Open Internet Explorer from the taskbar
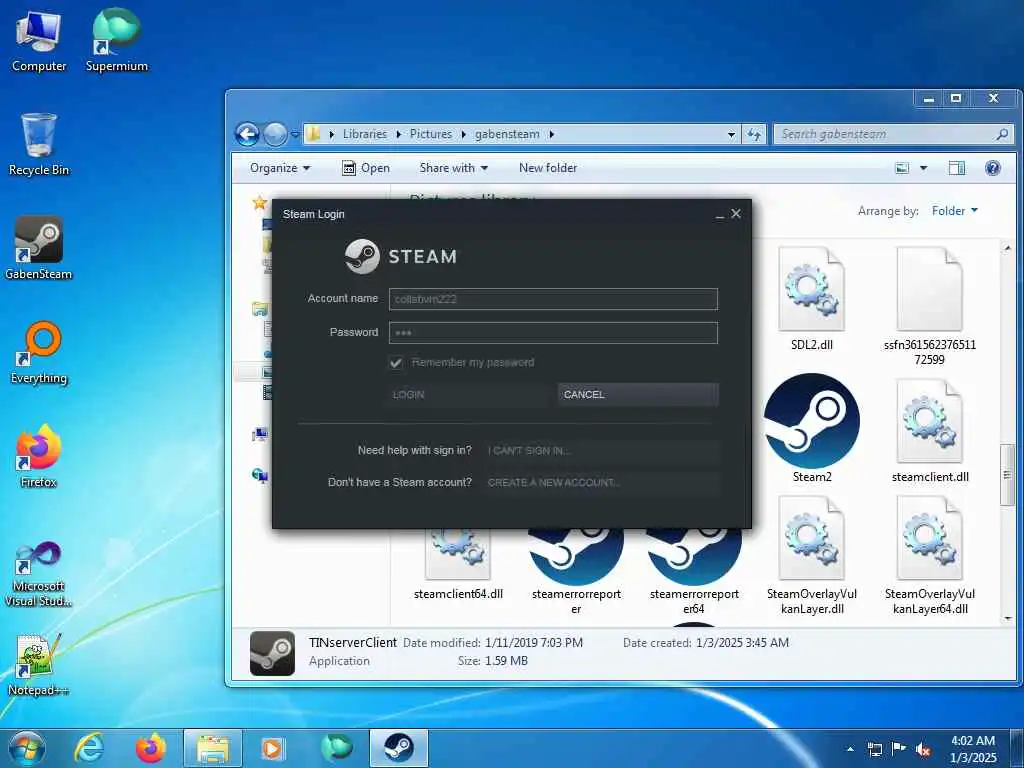1024x768 pixels. (88, 748)
